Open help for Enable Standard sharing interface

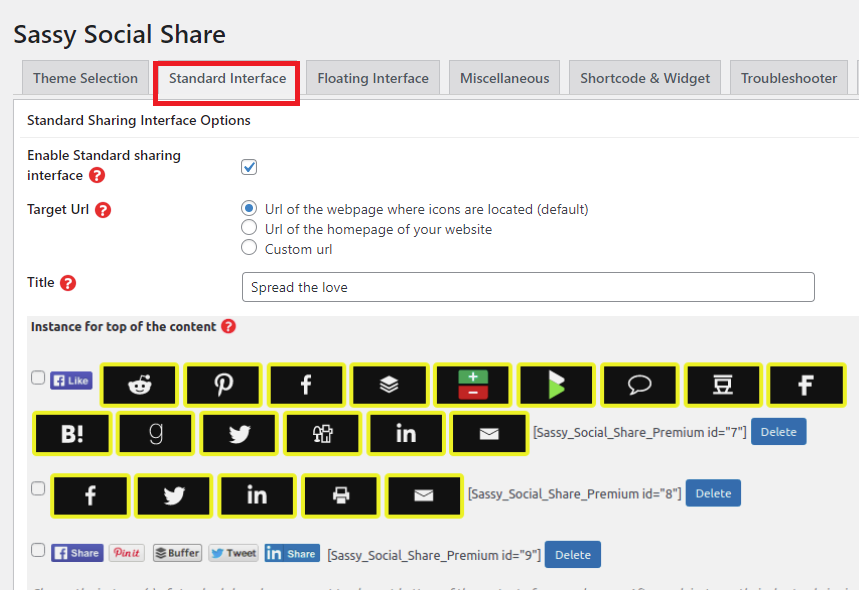[97, 175]
